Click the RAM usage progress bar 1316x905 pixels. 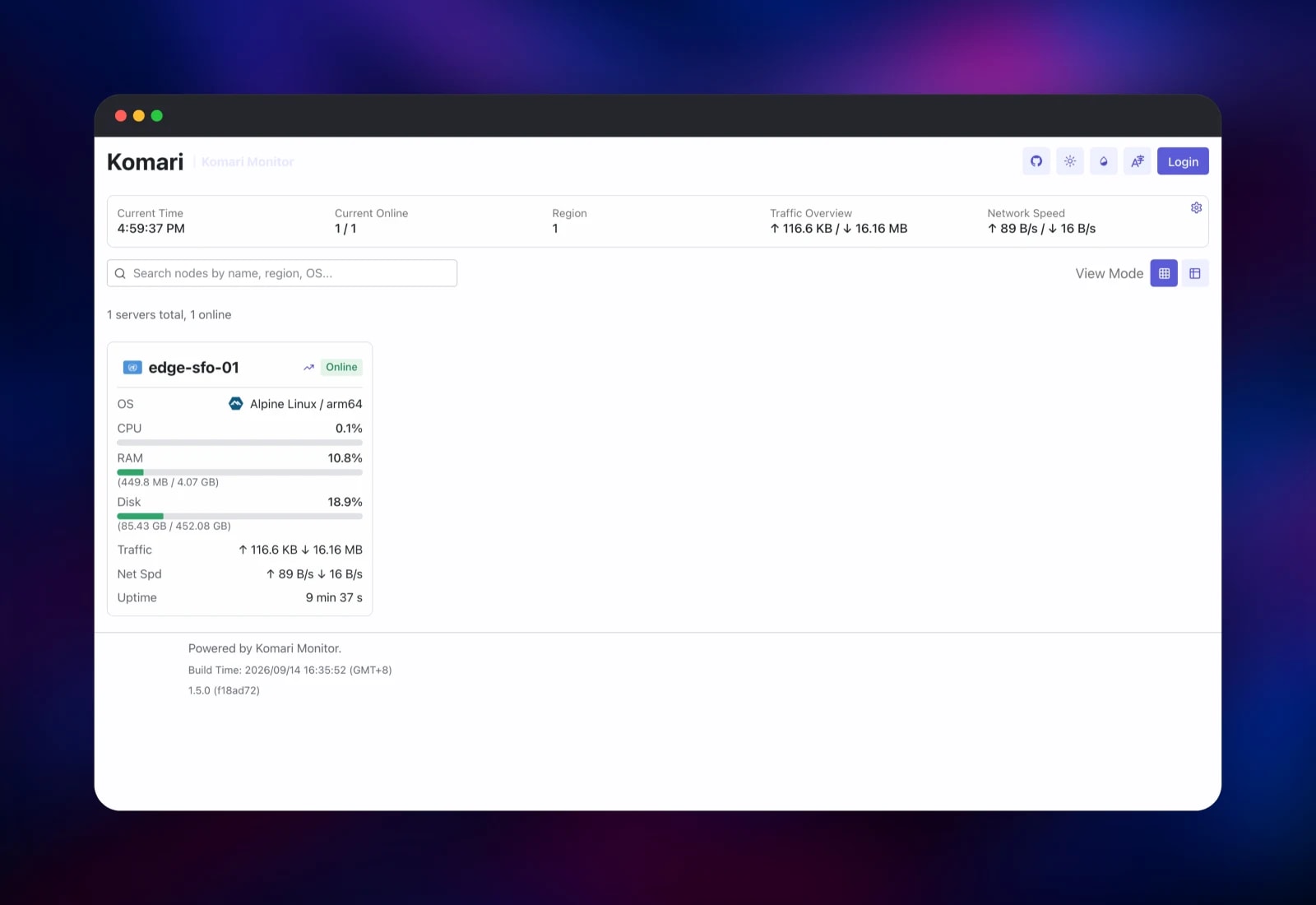[x=239, y=472]
